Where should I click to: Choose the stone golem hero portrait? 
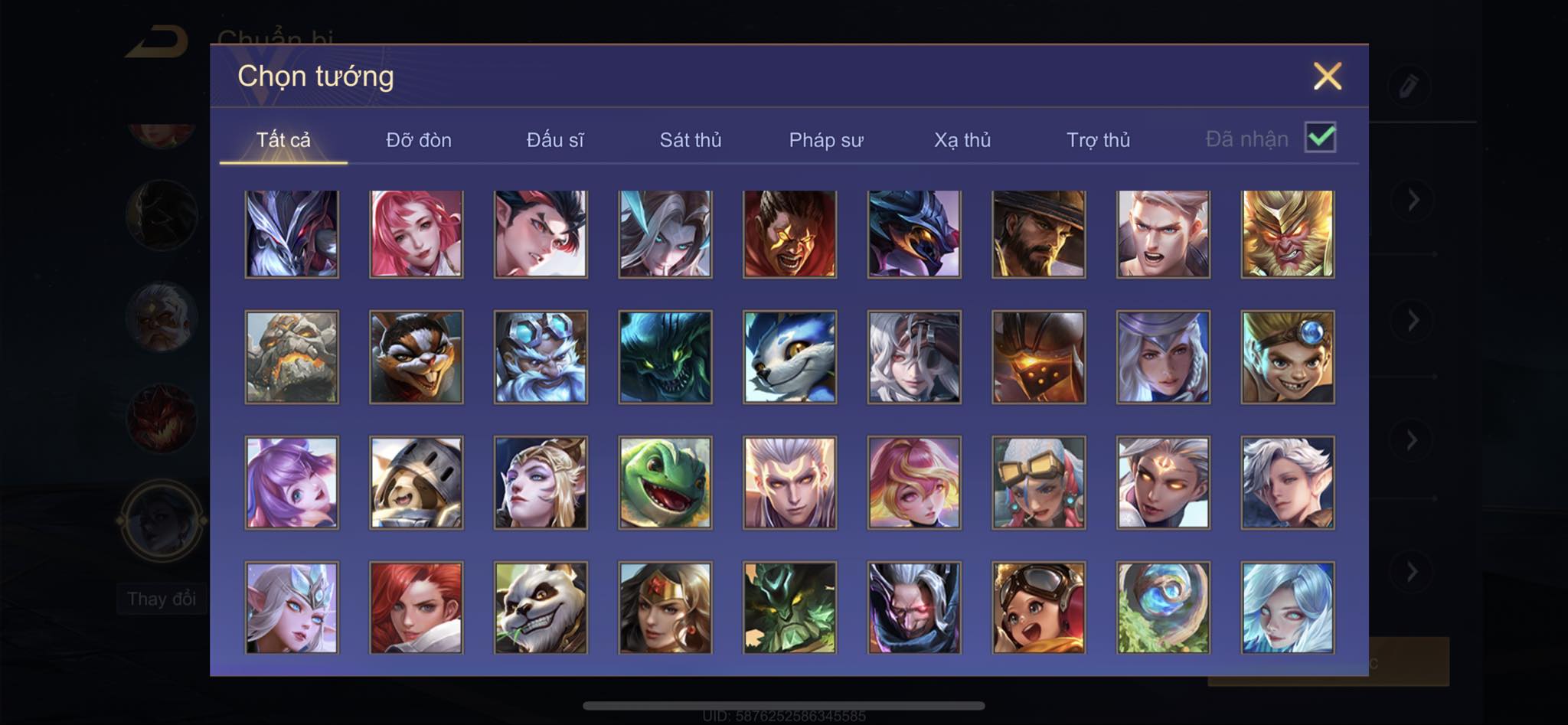coord(292,357)
